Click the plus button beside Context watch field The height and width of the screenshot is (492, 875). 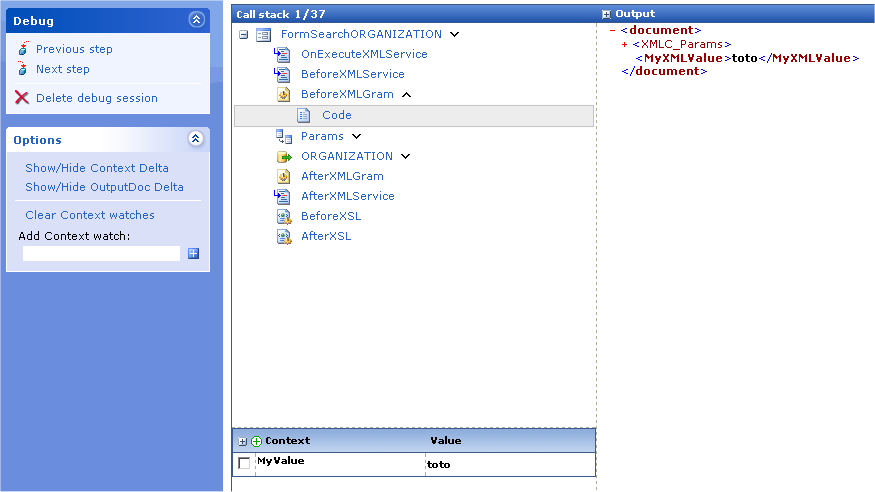coord(194,253)
